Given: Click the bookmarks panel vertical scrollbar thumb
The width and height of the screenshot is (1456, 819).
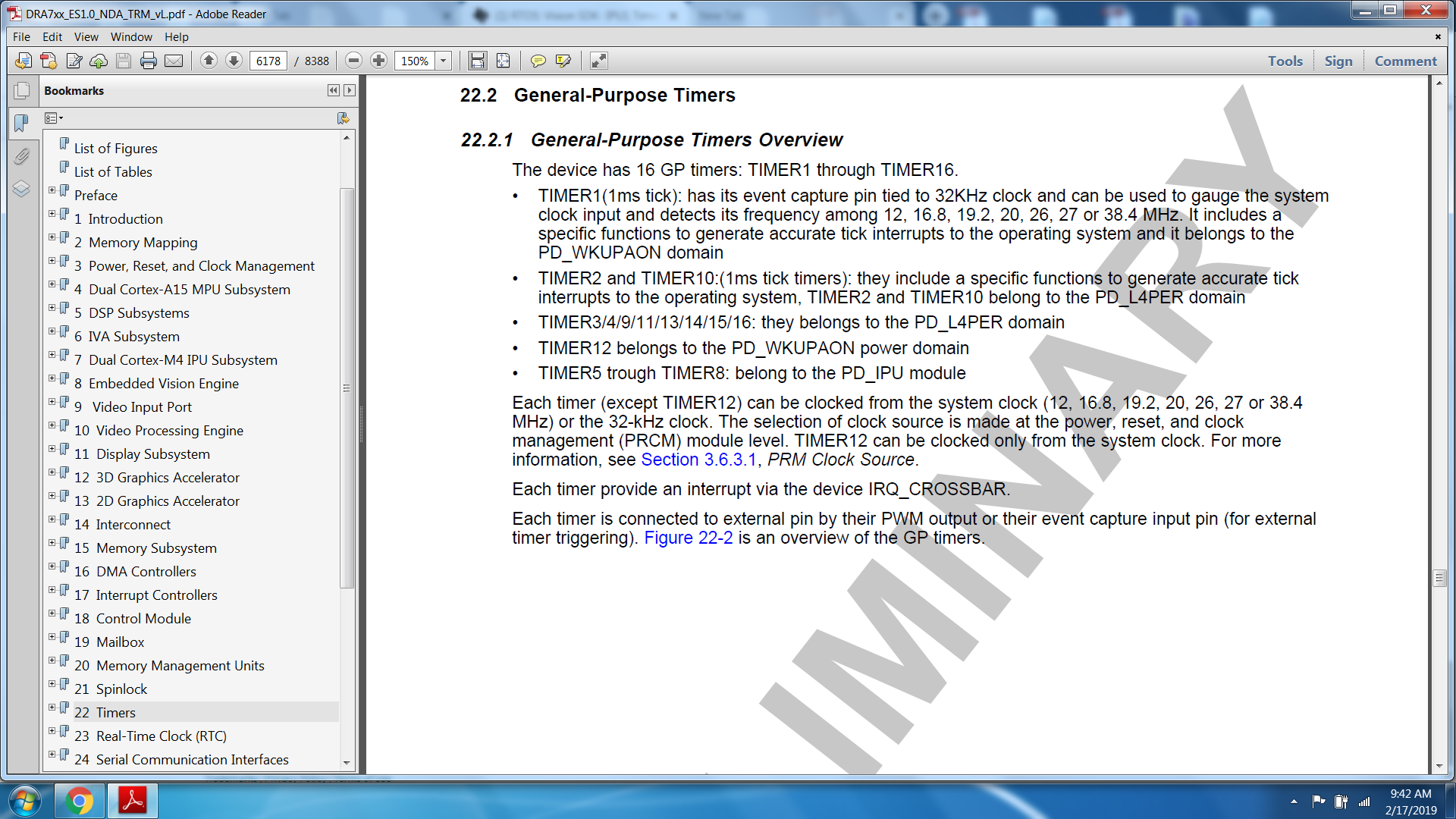Looking at the screenshot, I should (347, 388).
